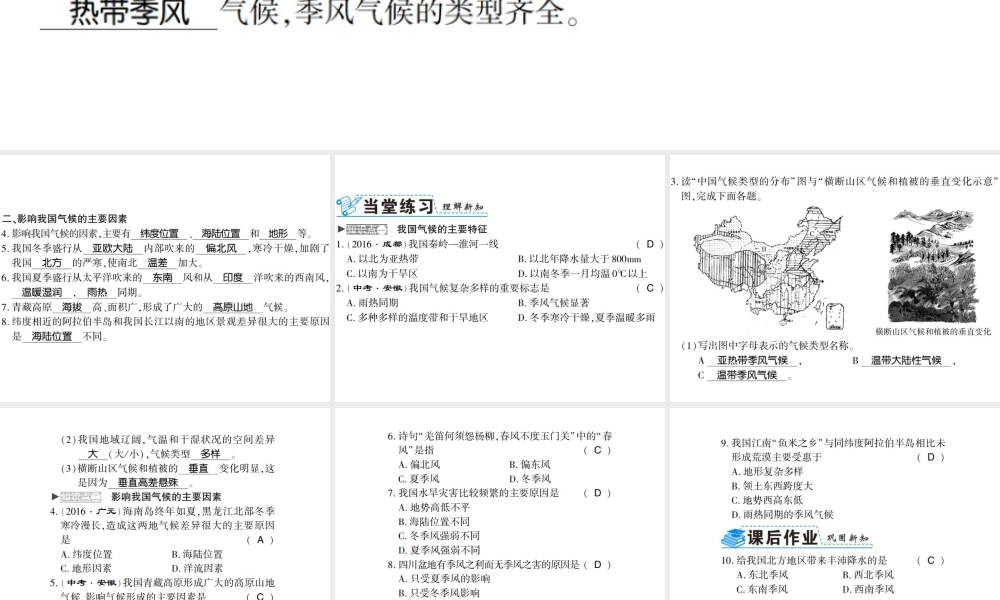Screen dimensions: 1000x600
Task: Select option C. 夏季风 in question 6
Action: [418, 479]
